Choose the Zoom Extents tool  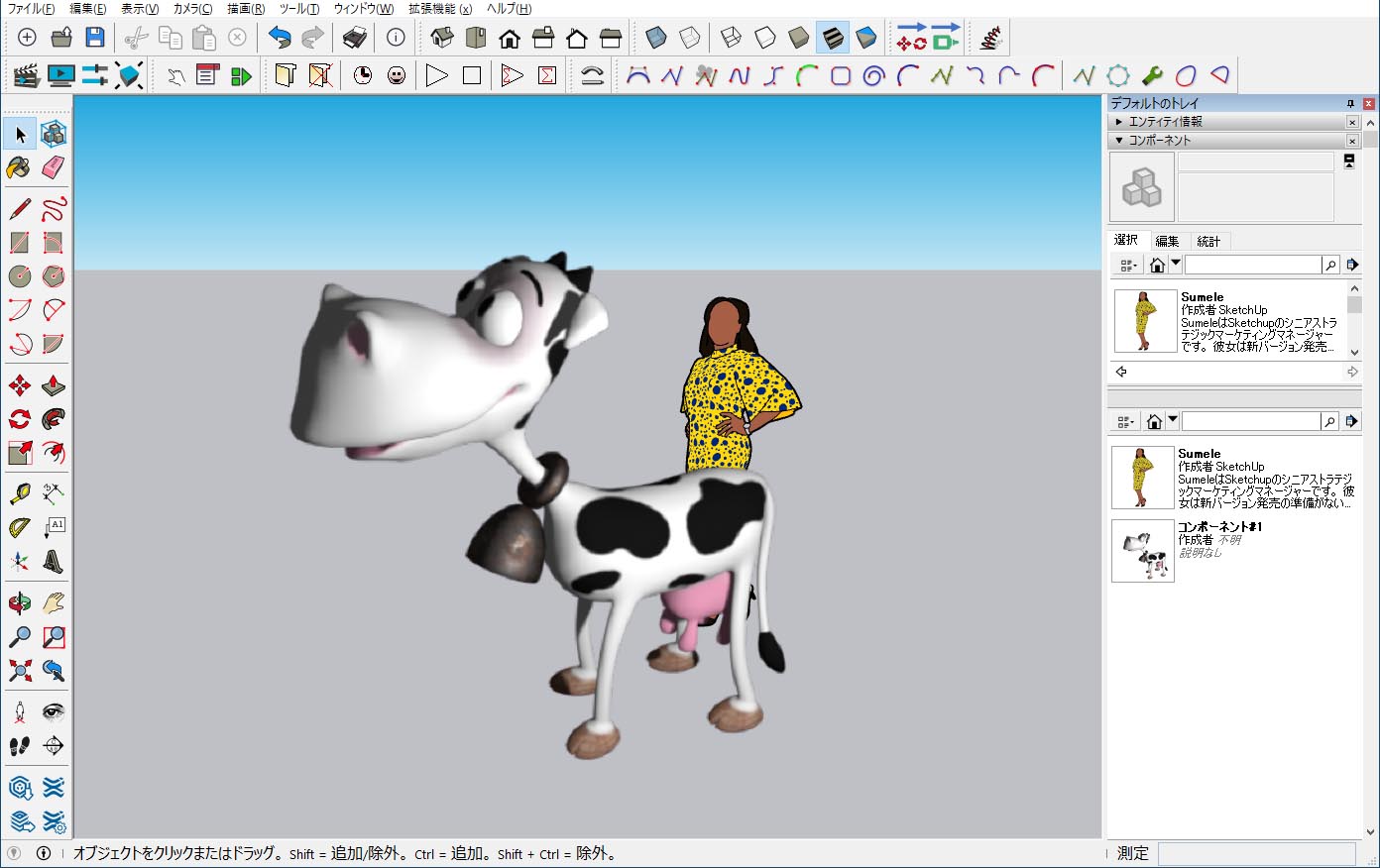[19, 671]
